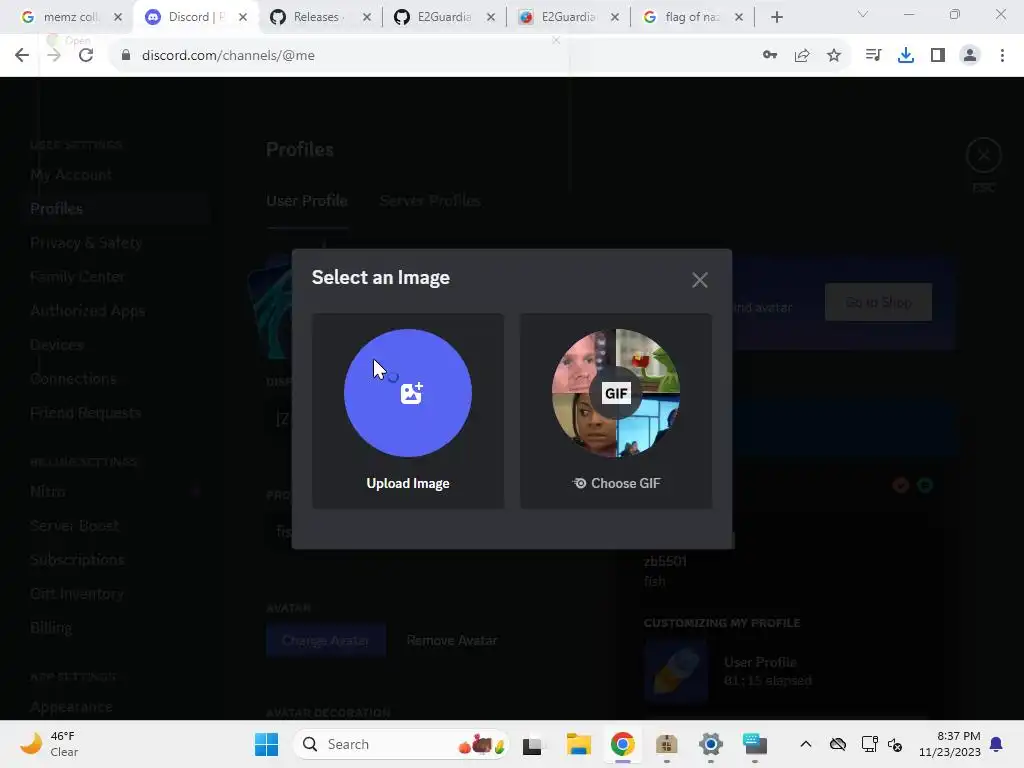Bookmark this page with the star

834,56
